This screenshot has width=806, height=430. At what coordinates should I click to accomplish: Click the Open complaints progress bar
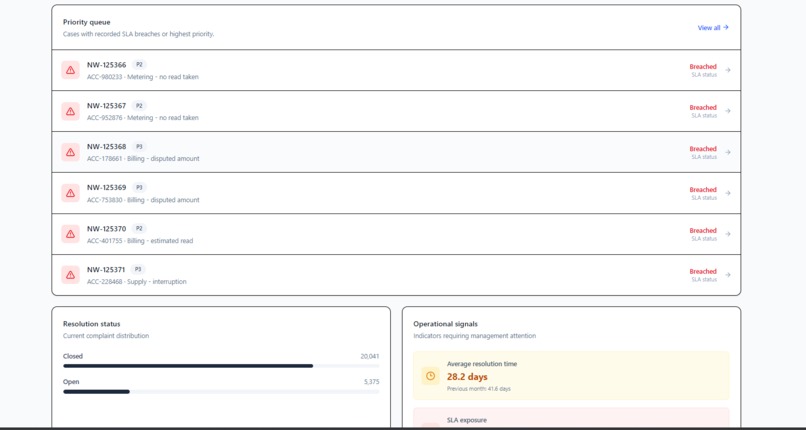click(x=221, y=391)
